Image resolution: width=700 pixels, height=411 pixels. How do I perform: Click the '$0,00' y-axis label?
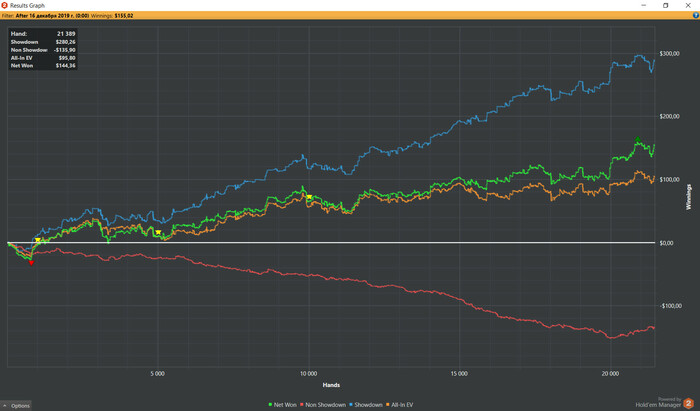pos(667,243)
